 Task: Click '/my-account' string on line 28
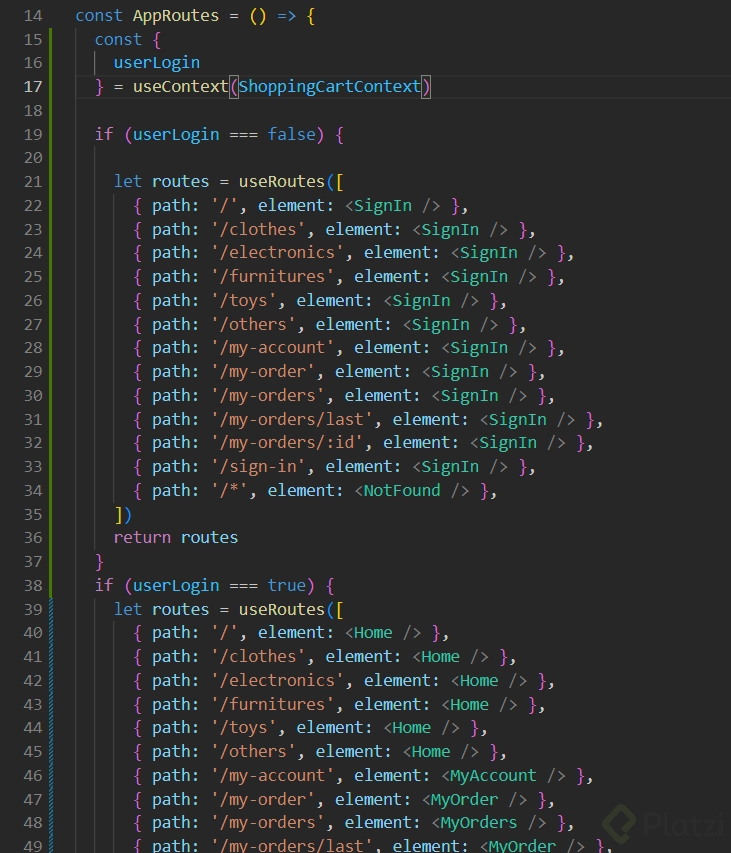pos(272,348)
